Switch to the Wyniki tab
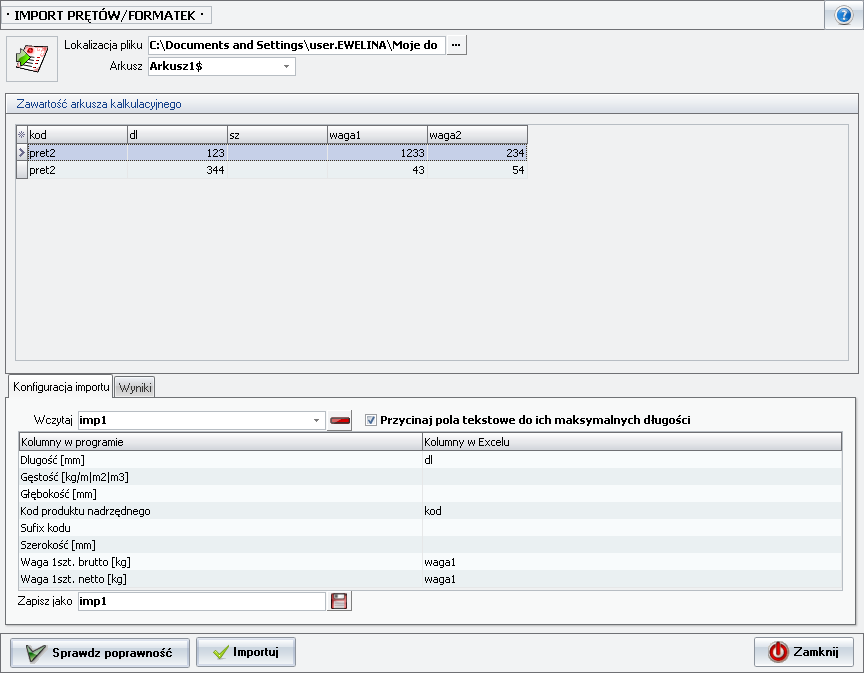 [134, 387]
